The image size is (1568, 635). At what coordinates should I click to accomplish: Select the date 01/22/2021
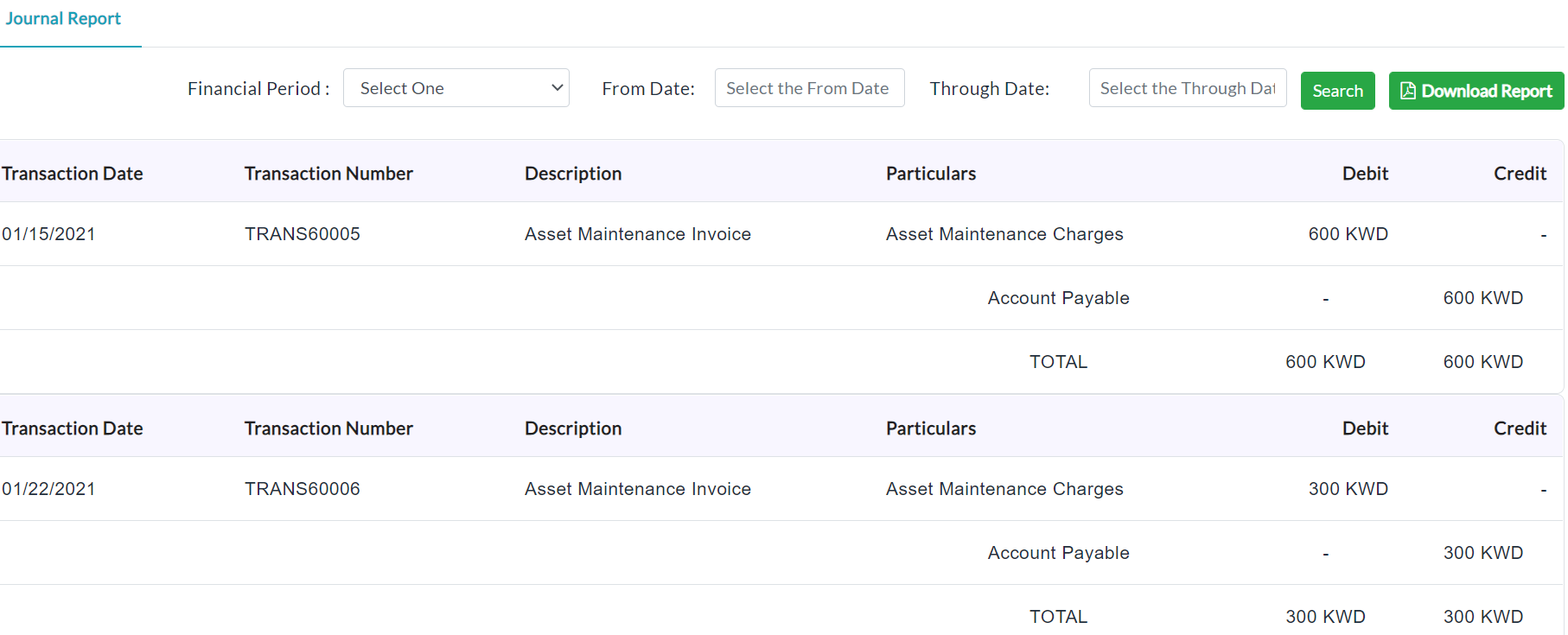(x=48, y=489)
